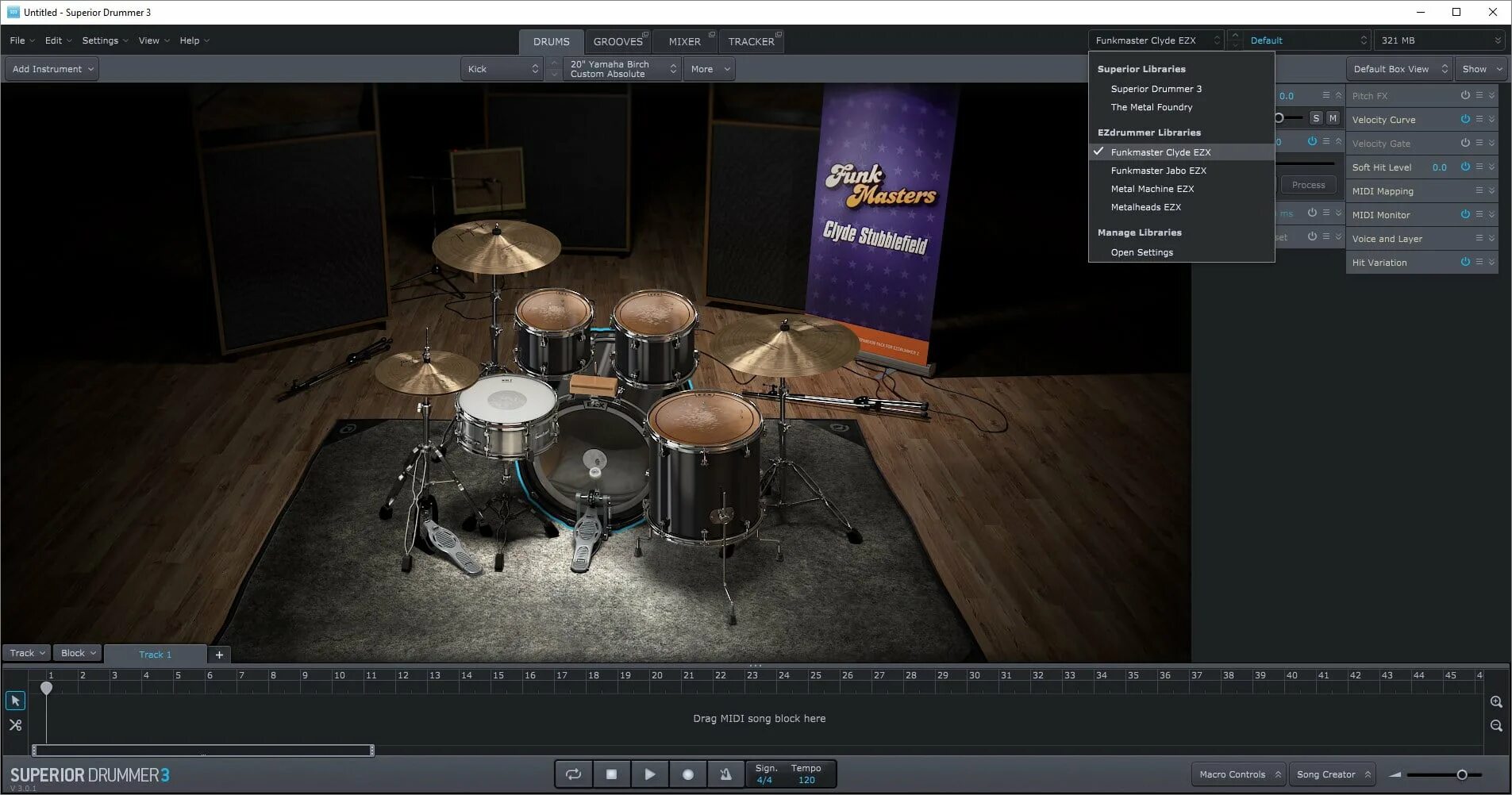Viewport: 1512px width, 795px height.
Task: Disable Velocity Curve power toggle
Action: (x=1465, y=119)
